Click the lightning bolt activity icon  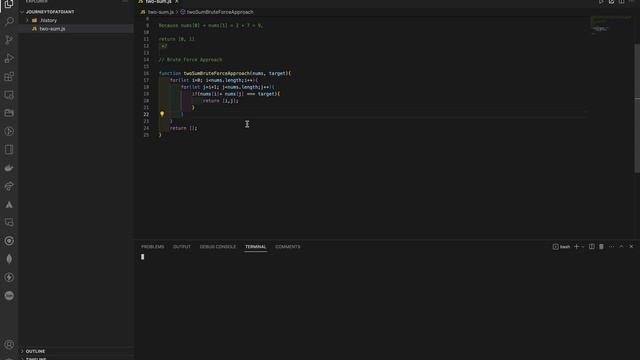coord(9,278)
